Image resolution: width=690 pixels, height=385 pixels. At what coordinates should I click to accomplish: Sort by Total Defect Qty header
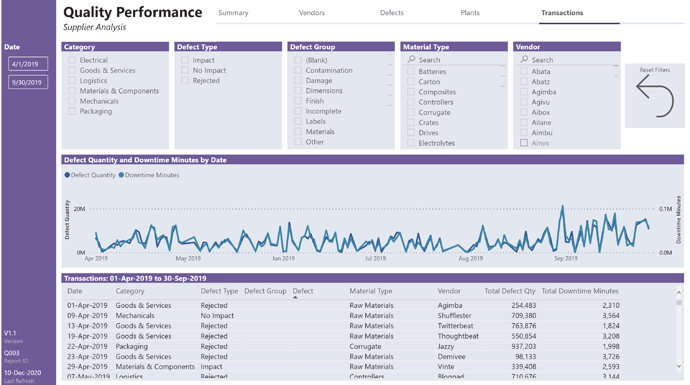point(510,291)
